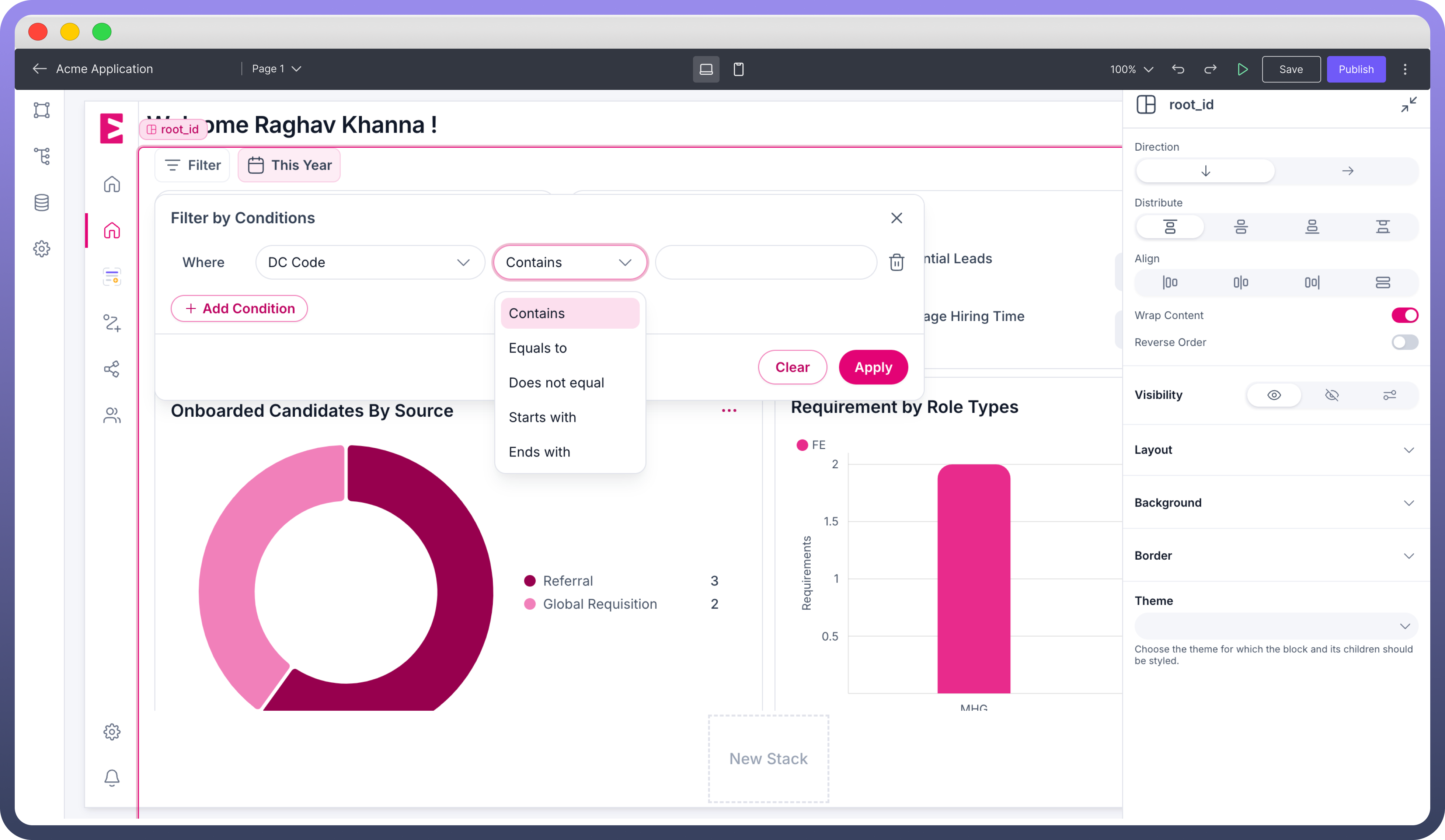The height and width of the screenshot is (840, 1445).
Task: Click the undo arrow icon
Action: (x=1178, y=69)
